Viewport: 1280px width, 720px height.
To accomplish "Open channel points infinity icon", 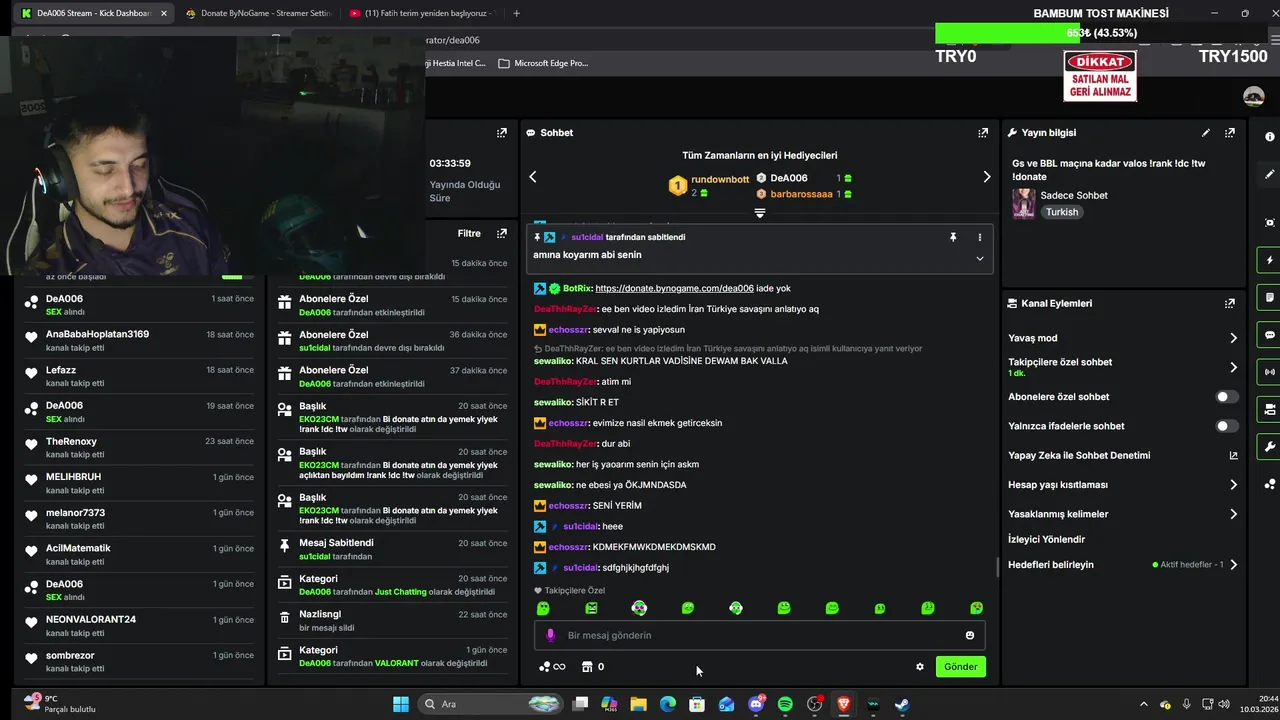I will [x=552, y=667].
